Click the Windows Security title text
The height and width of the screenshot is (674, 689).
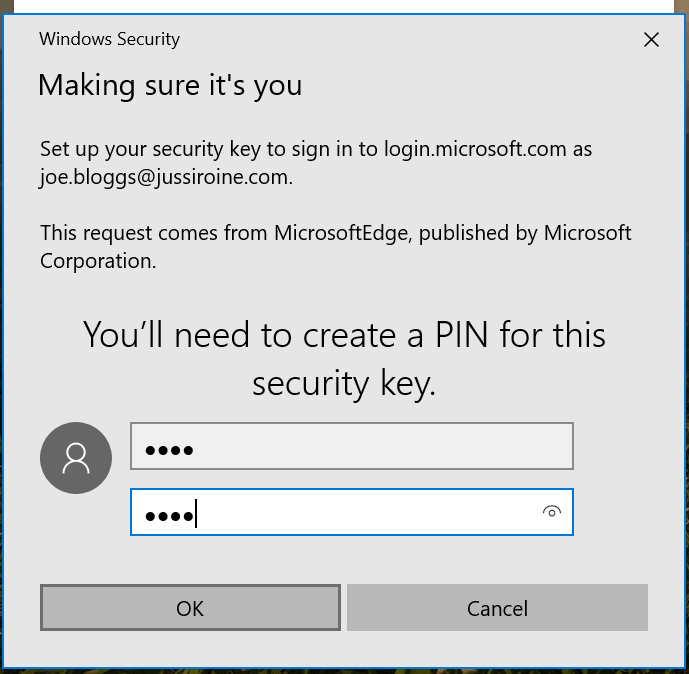click(x=109, y=39)
